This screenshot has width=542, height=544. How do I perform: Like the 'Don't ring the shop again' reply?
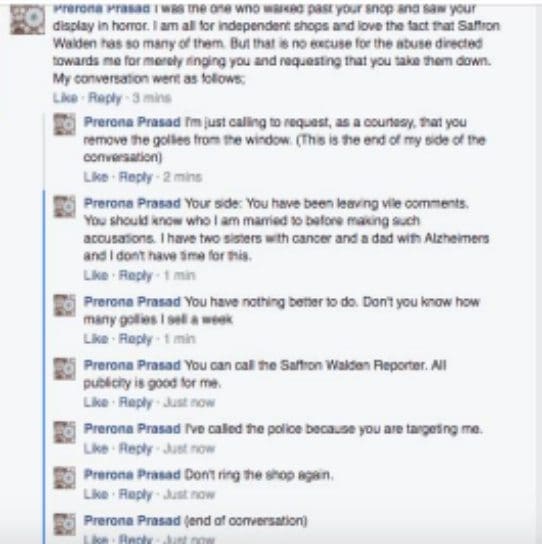pyautogui.click(x=96, y=494)
